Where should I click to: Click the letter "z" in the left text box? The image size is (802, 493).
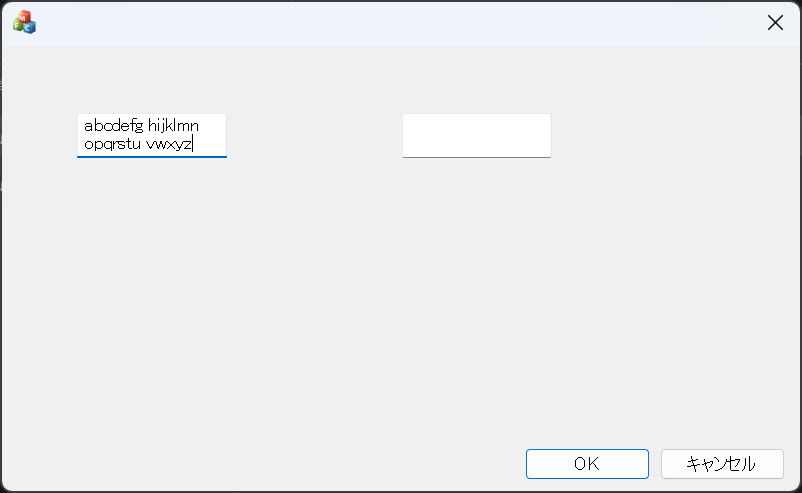(187, 144)
